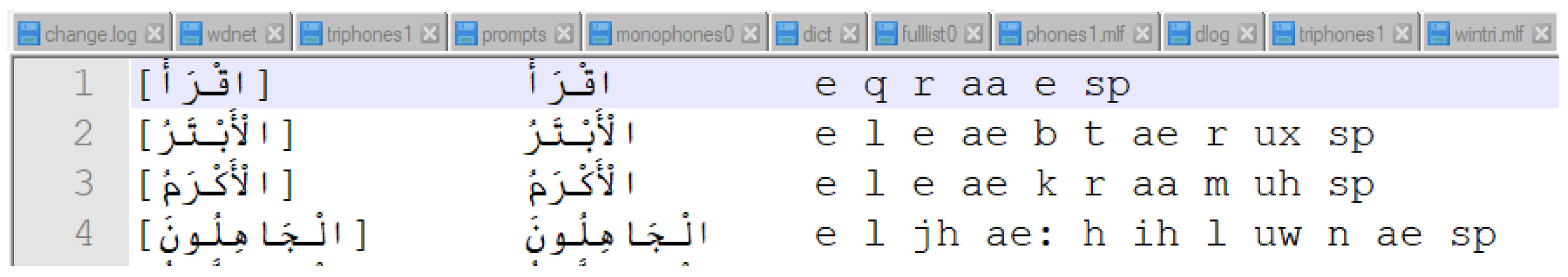
Task: Close the wdnet tab
Action: tap(275, 33)
